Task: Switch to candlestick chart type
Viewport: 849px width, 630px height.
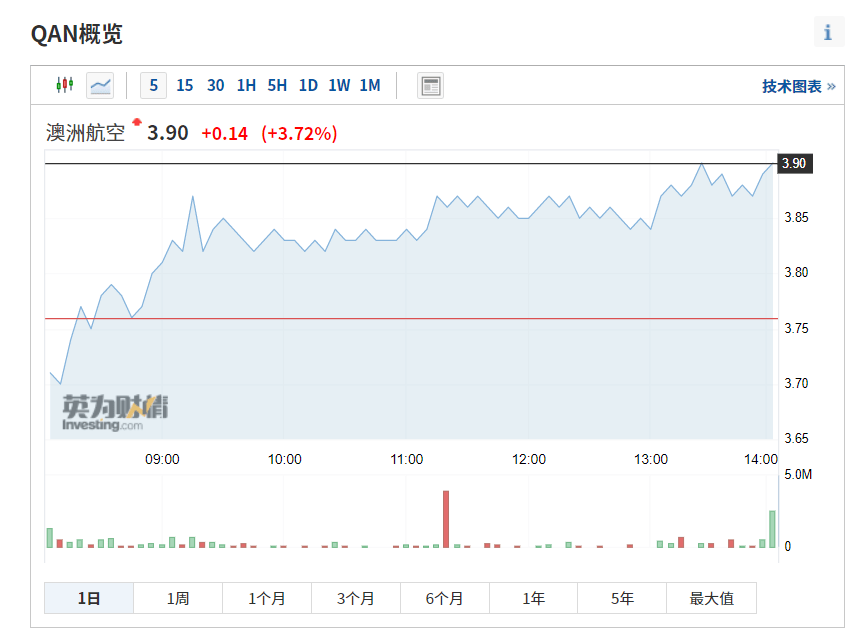Action: click(x=65, y=85)
